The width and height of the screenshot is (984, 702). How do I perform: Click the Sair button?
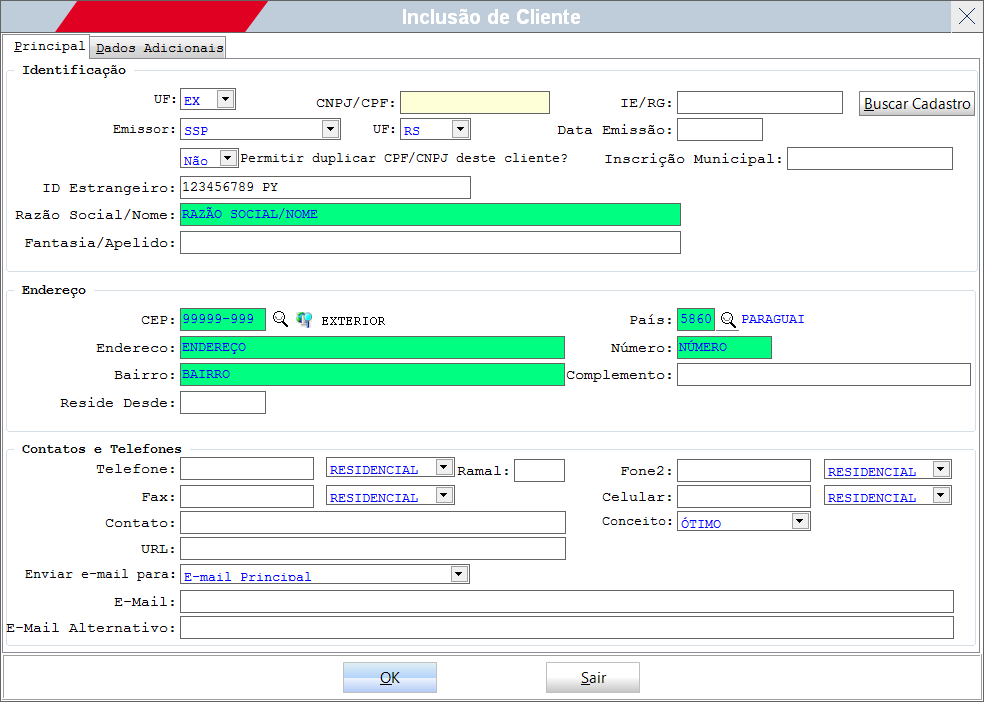(x=593, y=678)
